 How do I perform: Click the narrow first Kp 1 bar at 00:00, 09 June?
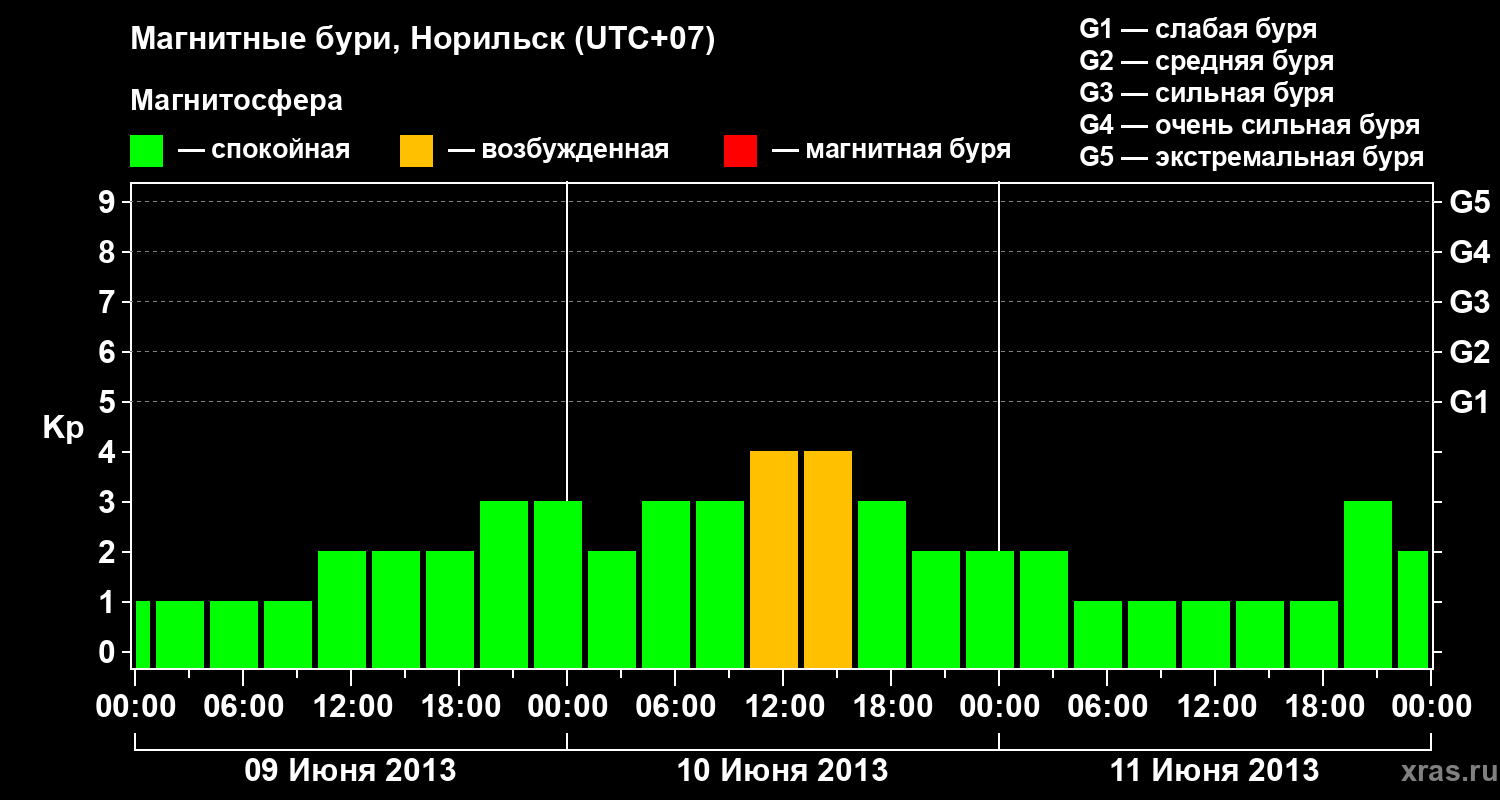tap(142, 634)
